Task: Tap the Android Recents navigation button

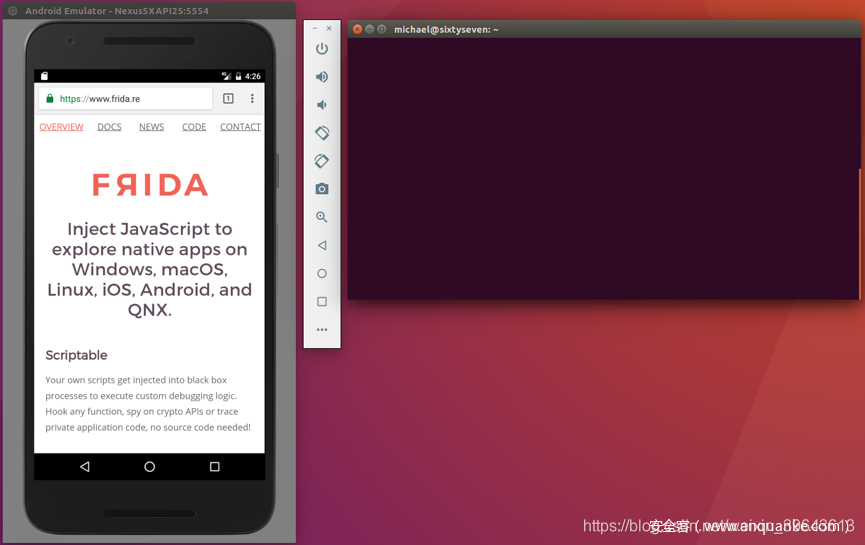Action: click(215, 467)
